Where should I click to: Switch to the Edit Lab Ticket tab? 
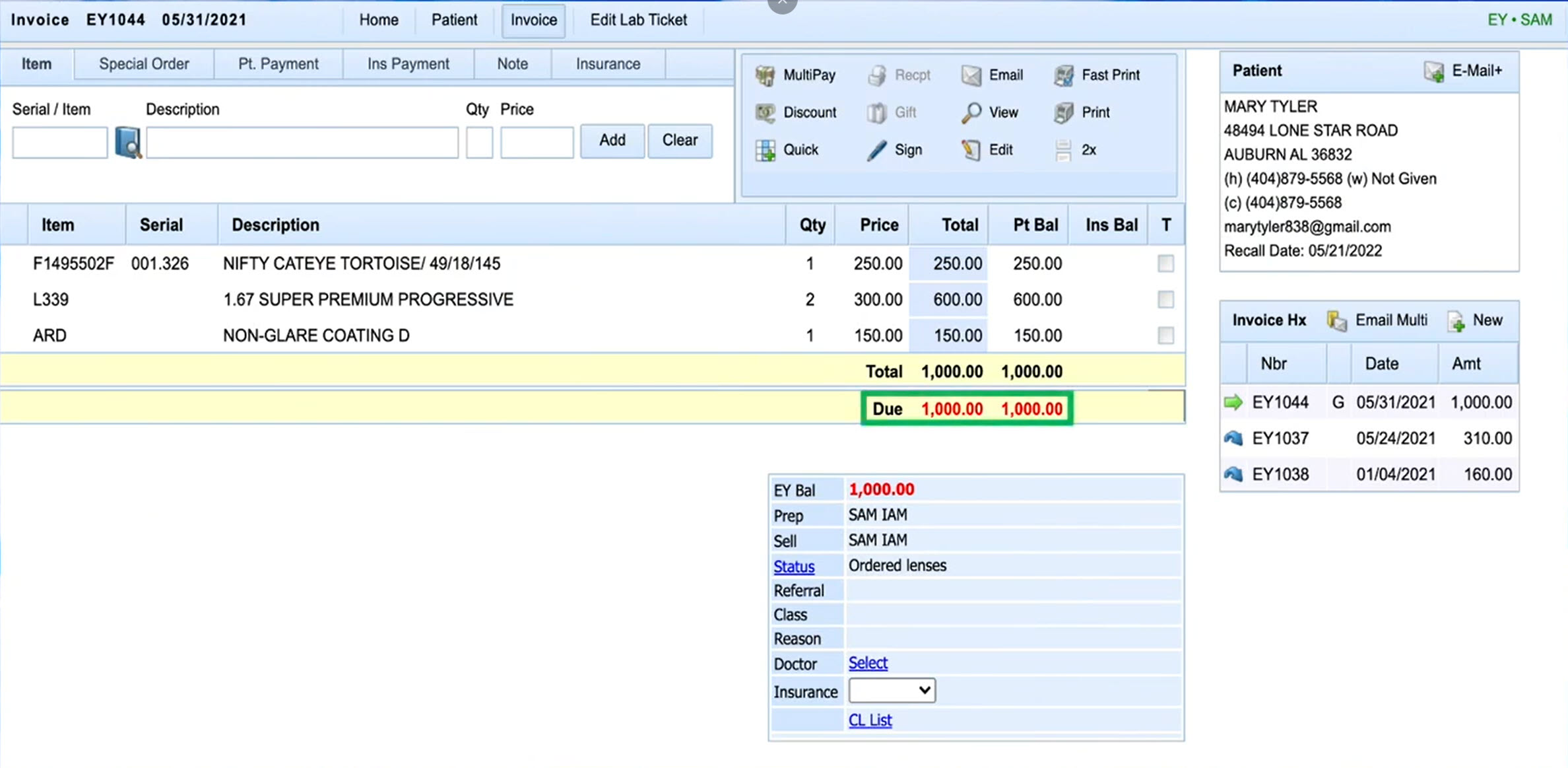click(x=637, y=20)
